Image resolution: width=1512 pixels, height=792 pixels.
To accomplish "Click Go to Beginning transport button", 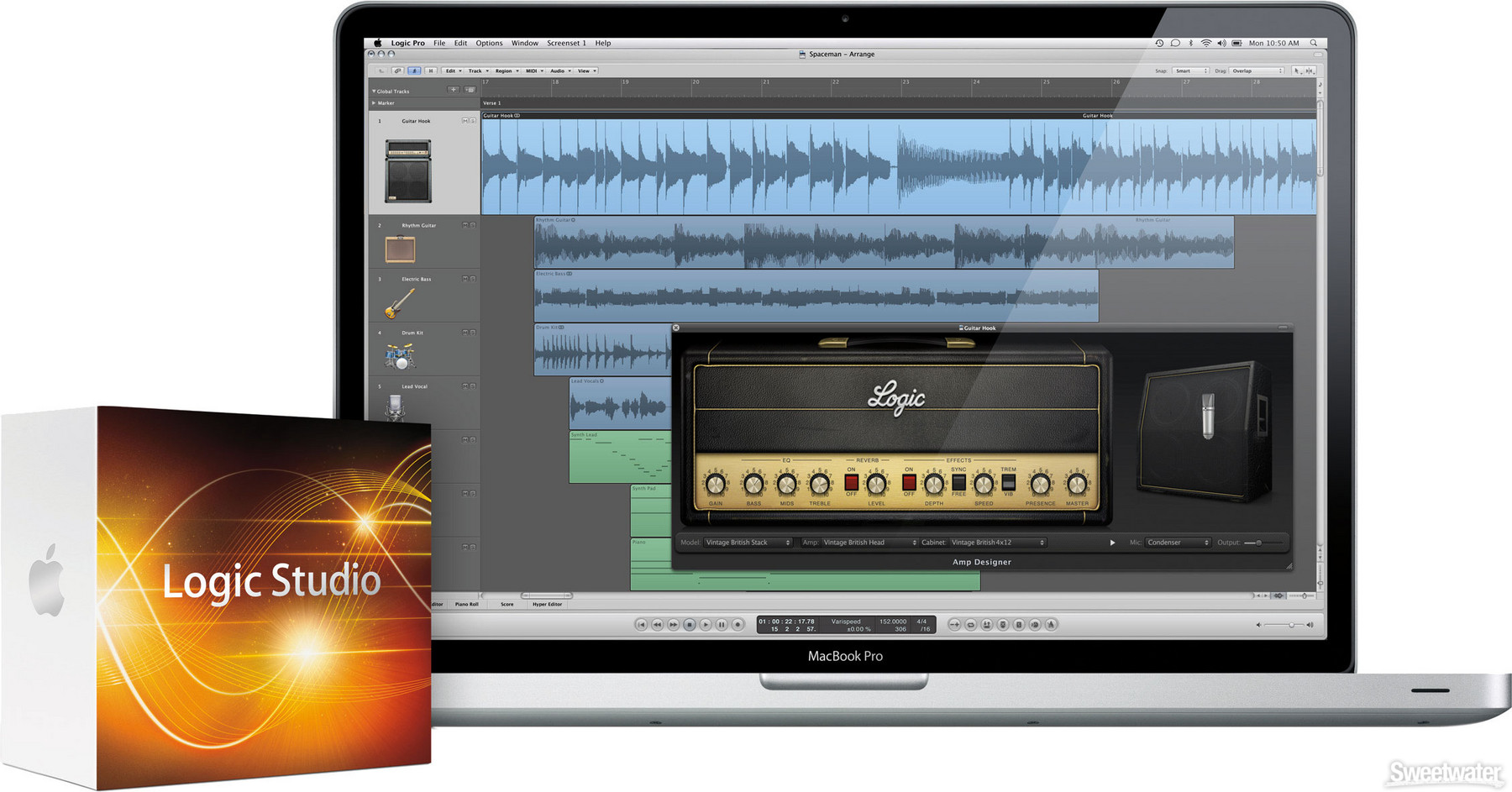I will tap(642, 624).
